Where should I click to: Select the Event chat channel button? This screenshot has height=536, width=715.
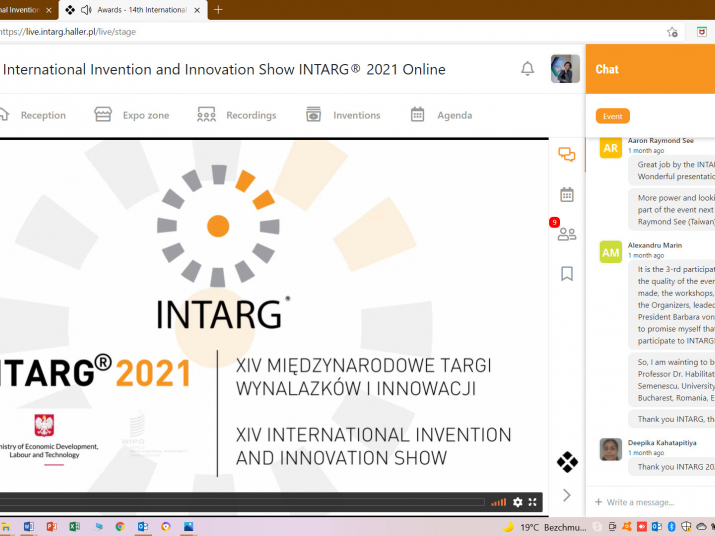(612, 116)
